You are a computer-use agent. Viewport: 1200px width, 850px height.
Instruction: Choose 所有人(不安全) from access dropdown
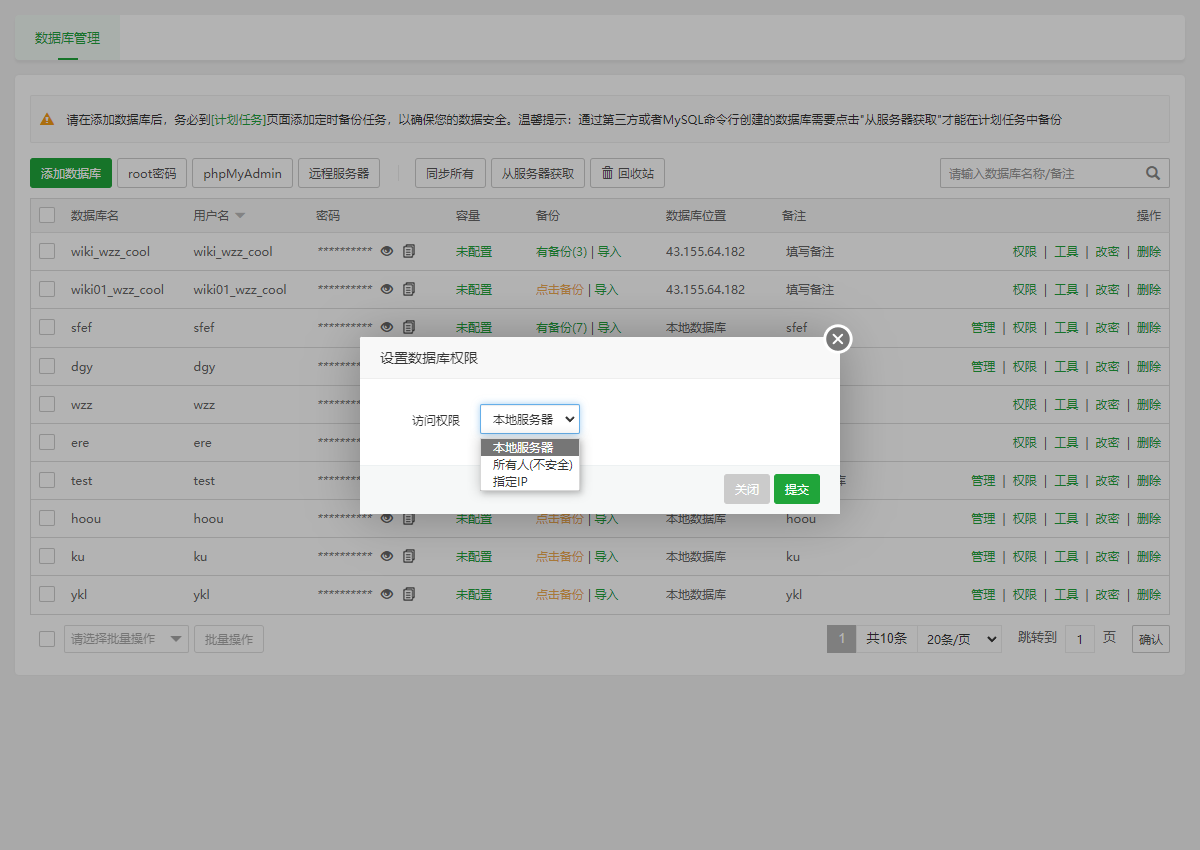coord(531,465)
